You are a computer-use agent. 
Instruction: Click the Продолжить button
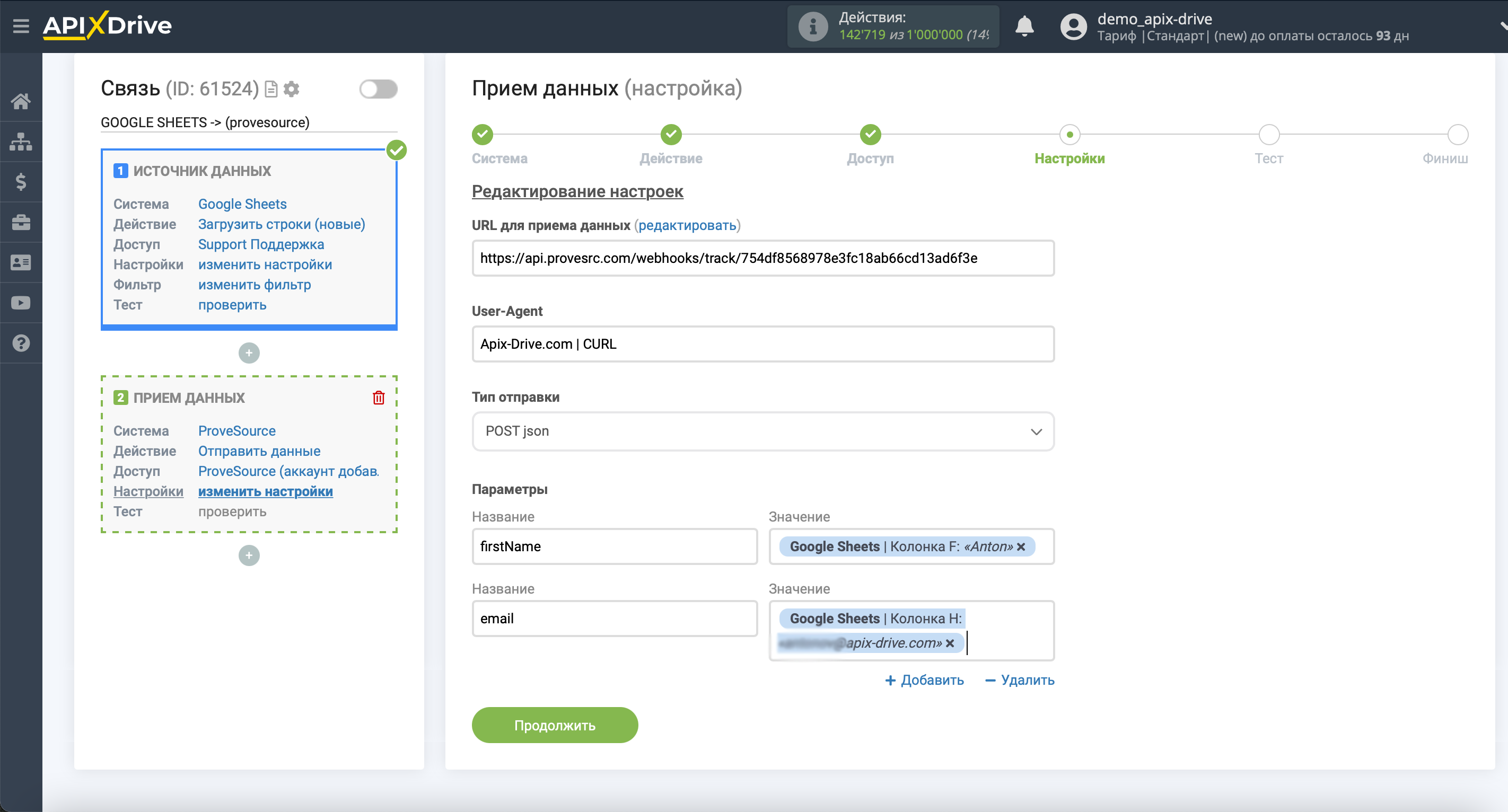pyautogui.click(x=555, y=726)
